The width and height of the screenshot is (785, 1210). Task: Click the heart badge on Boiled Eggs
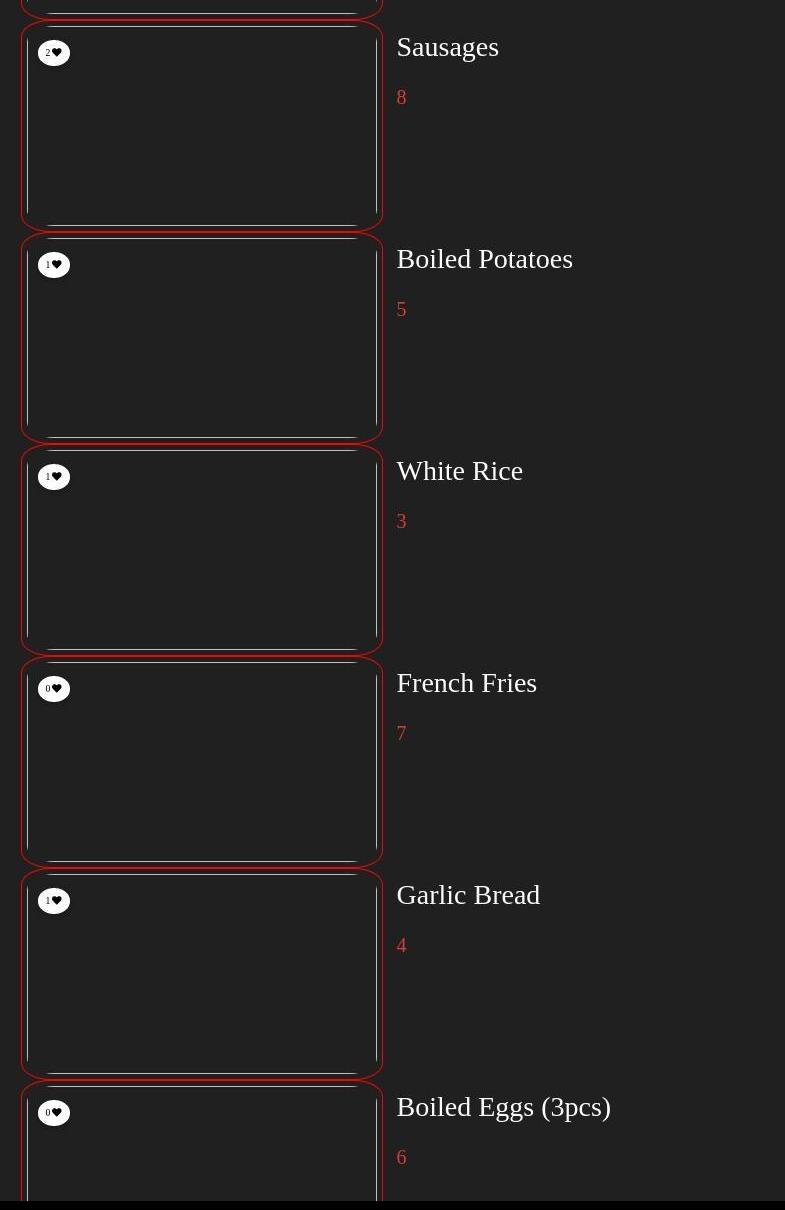pyautogui.click(x=54, y=1113)
